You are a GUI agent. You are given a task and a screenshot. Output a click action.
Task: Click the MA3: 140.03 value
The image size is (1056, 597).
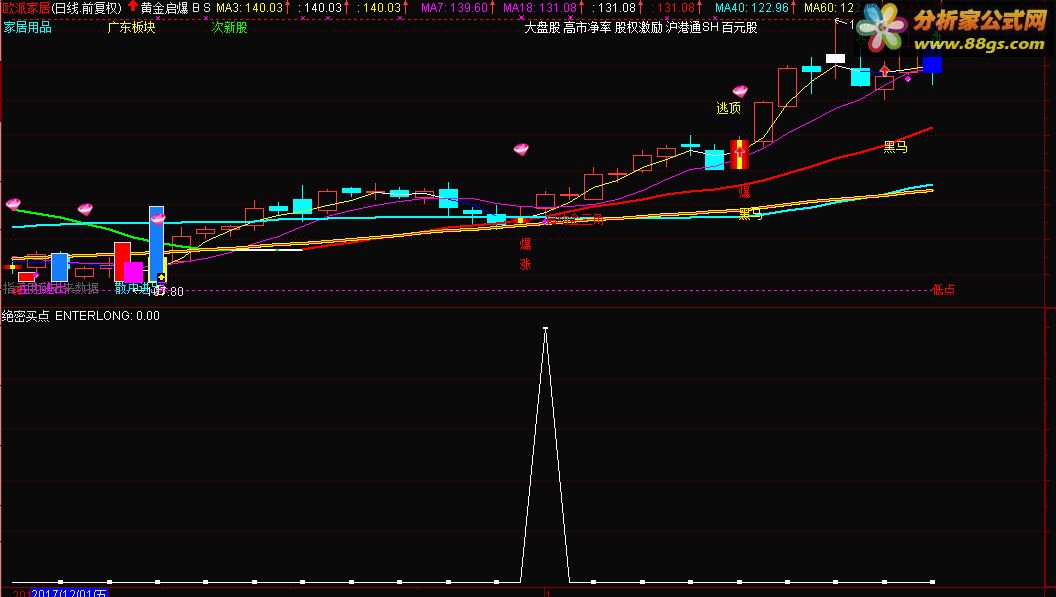click(249, 8)
